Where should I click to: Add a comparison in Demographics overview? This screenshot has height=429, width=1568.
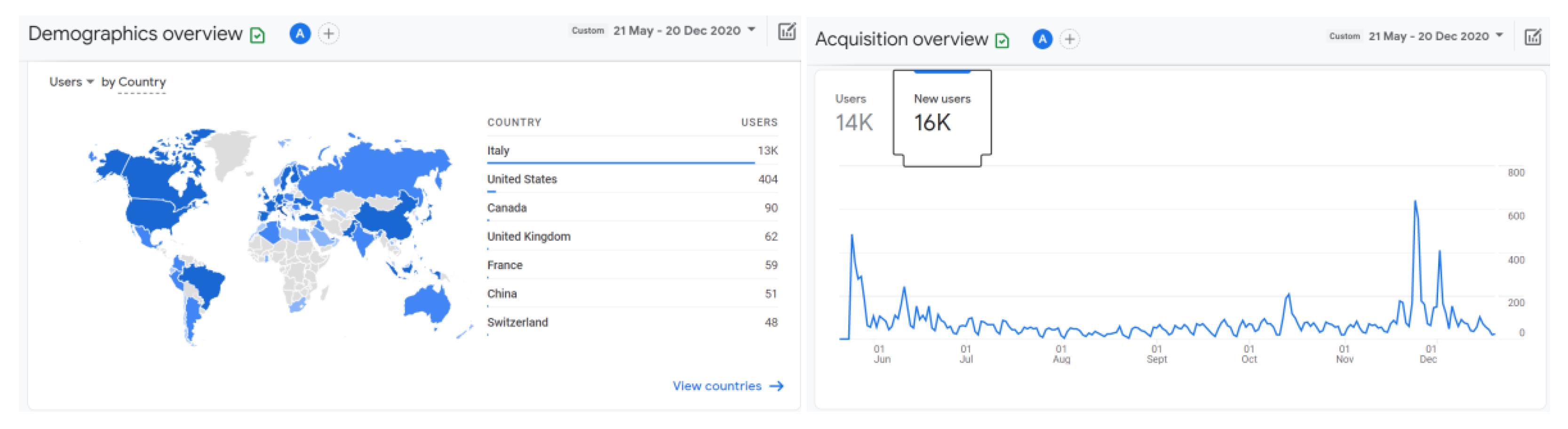pos(329,33)
